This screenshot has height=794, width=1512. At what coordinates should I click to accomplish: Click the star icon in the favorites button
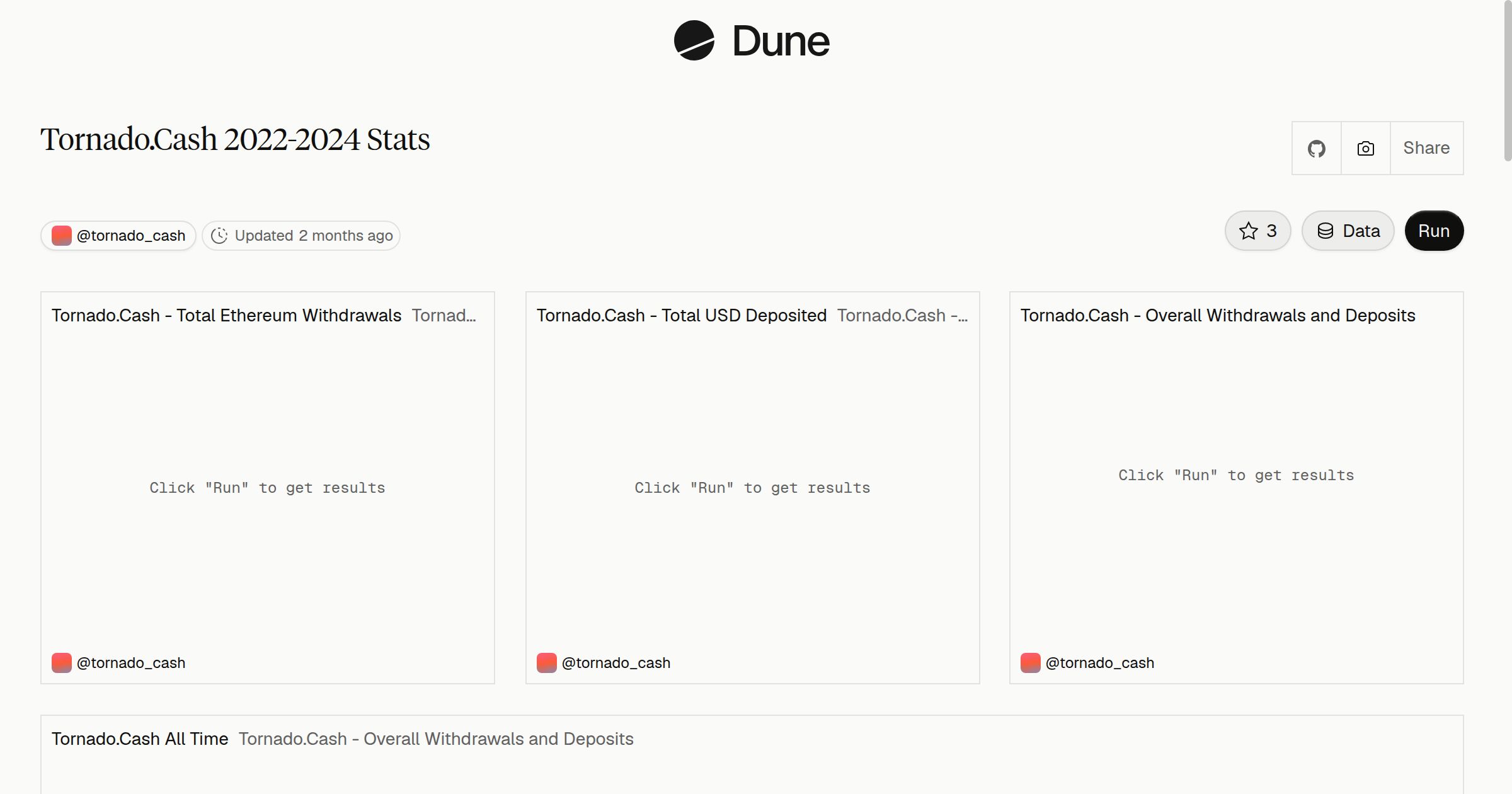(1248, 231)
